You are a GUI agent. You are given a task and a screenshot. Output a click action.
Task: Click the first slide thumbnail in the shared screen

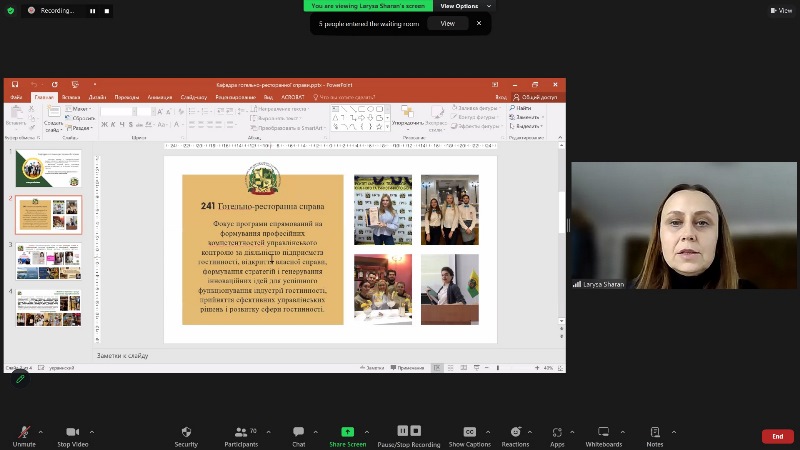[x=48, y=168]
